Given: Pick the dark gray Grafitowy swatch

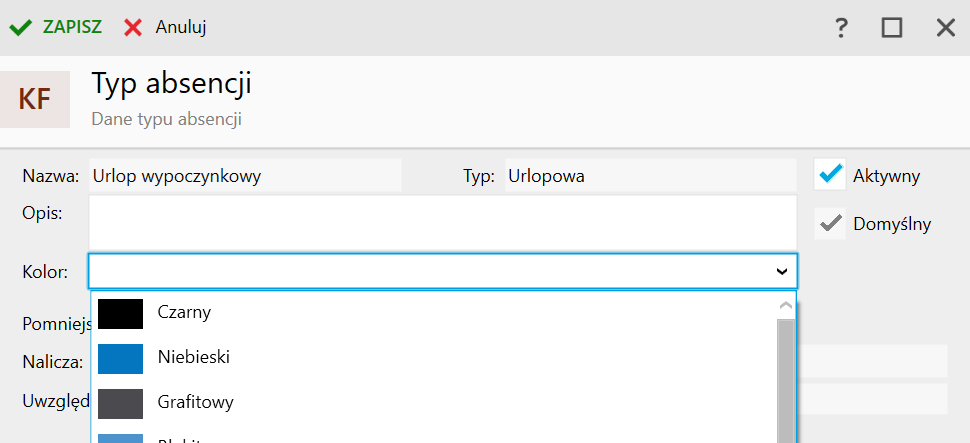Looking at the screenshot, I should 120,403.
